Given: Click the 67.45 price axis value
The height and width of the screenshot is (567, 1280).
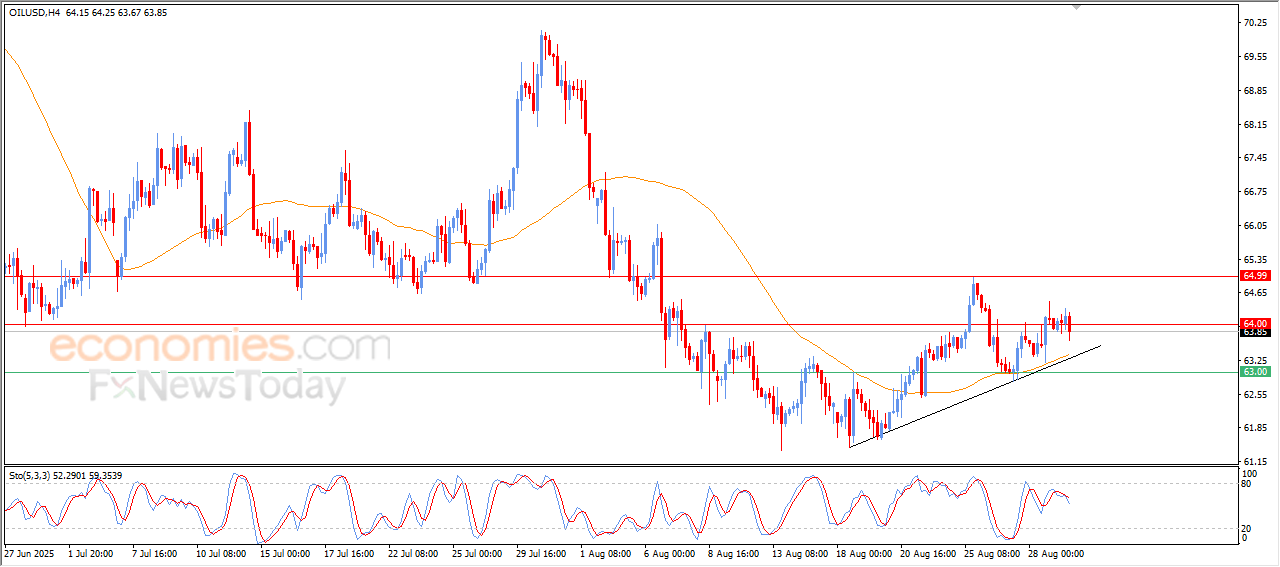Looking at the screenshot, I should pyautogui.click(x=1255, y=158).
